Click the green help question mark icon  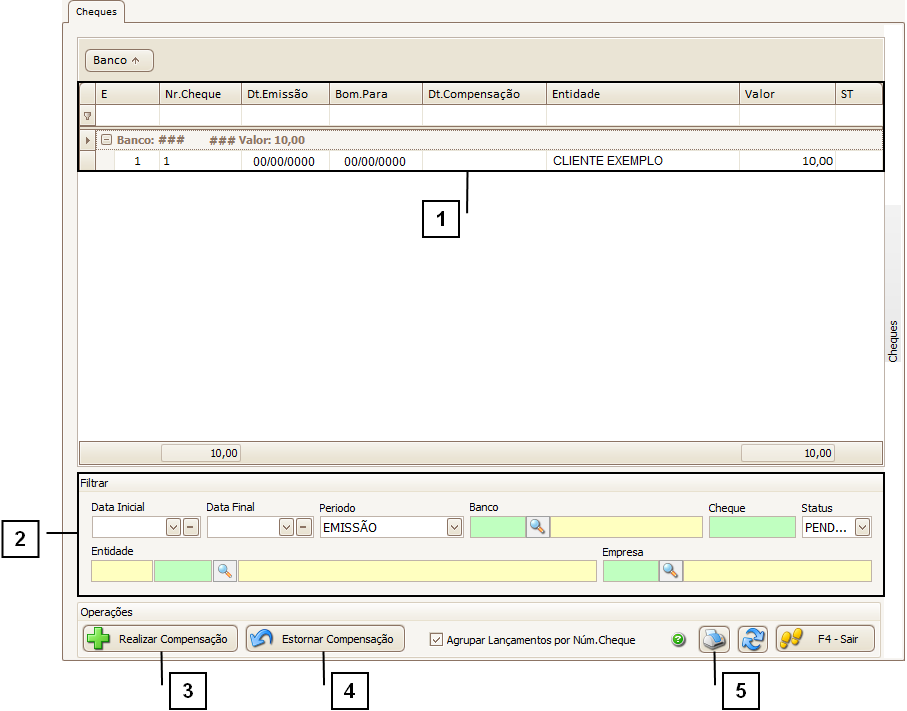click(x=679, y=640)
